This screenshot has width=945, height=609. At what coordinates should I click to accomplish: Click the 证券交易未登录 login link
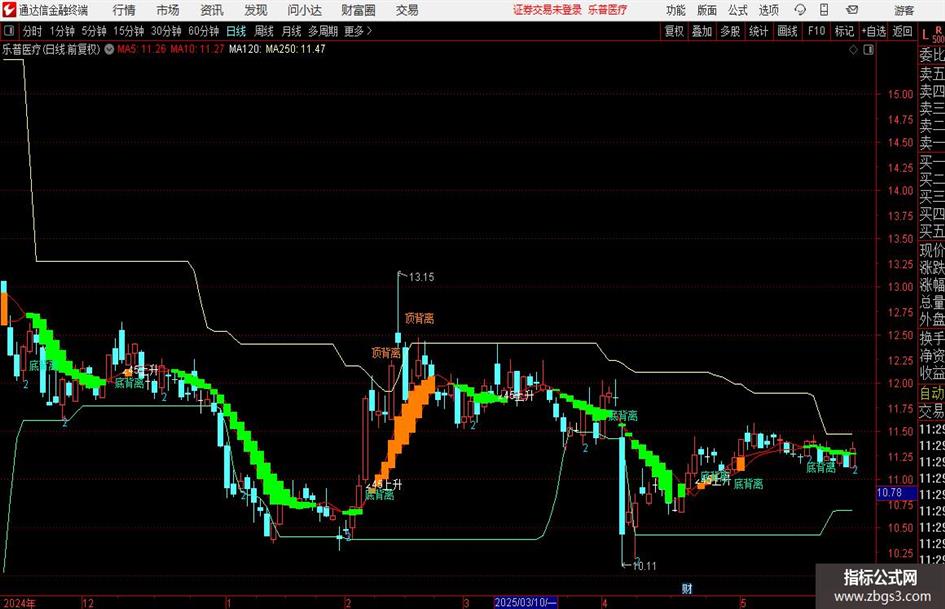[x=547, y=10]
